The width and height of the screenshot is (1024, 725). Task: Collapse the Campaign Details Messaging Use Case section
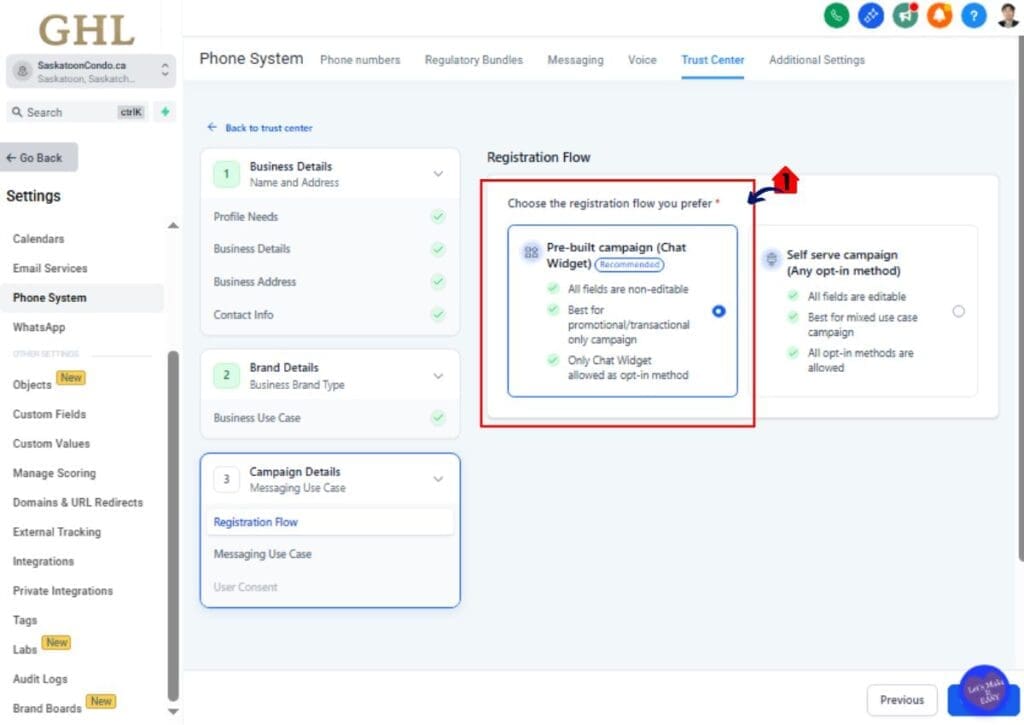pos(438,478)
